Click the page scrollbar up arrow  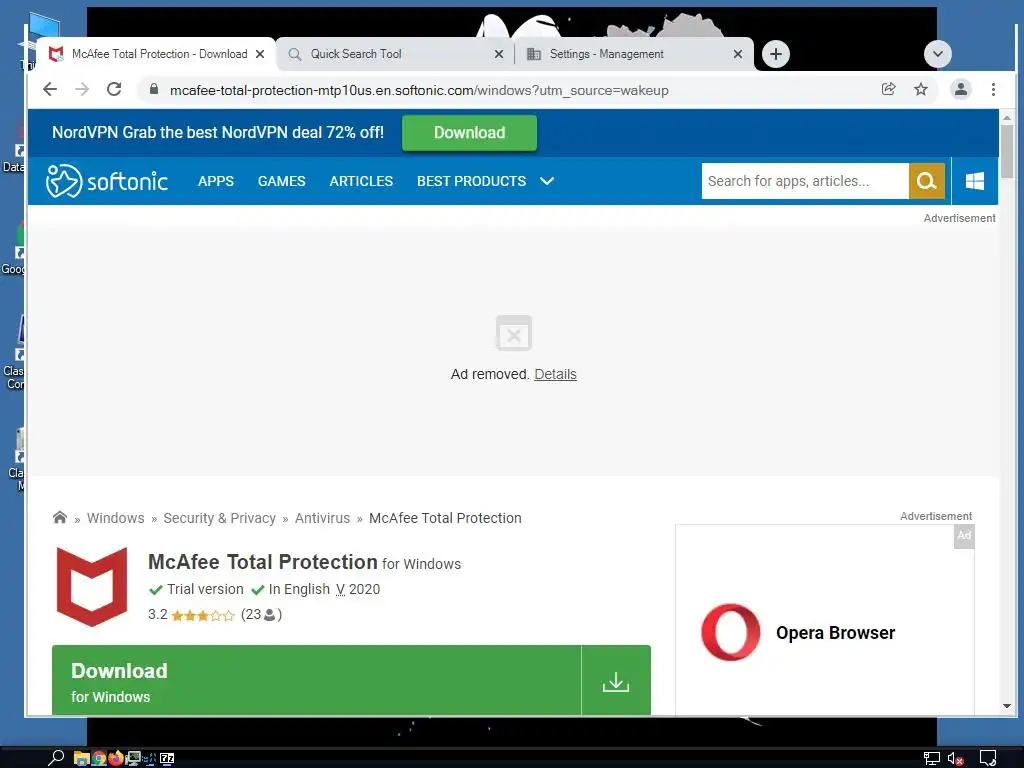pos(1007,118)
